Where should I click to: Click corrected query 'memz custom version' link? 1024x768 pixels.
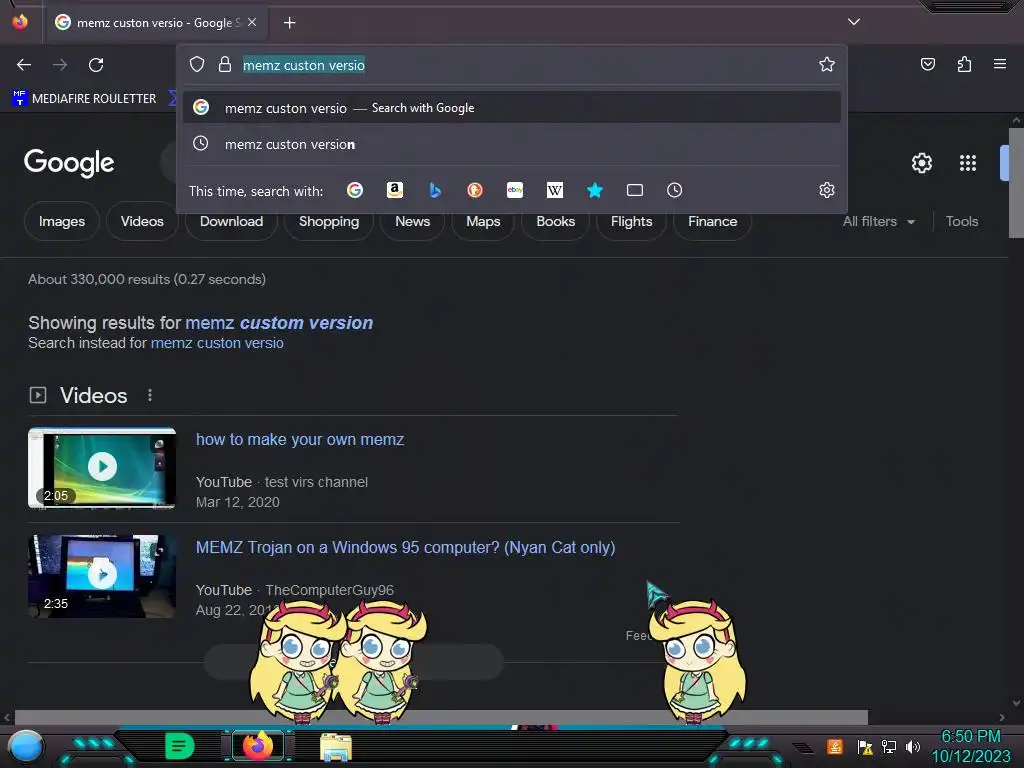tap(279, 323)
